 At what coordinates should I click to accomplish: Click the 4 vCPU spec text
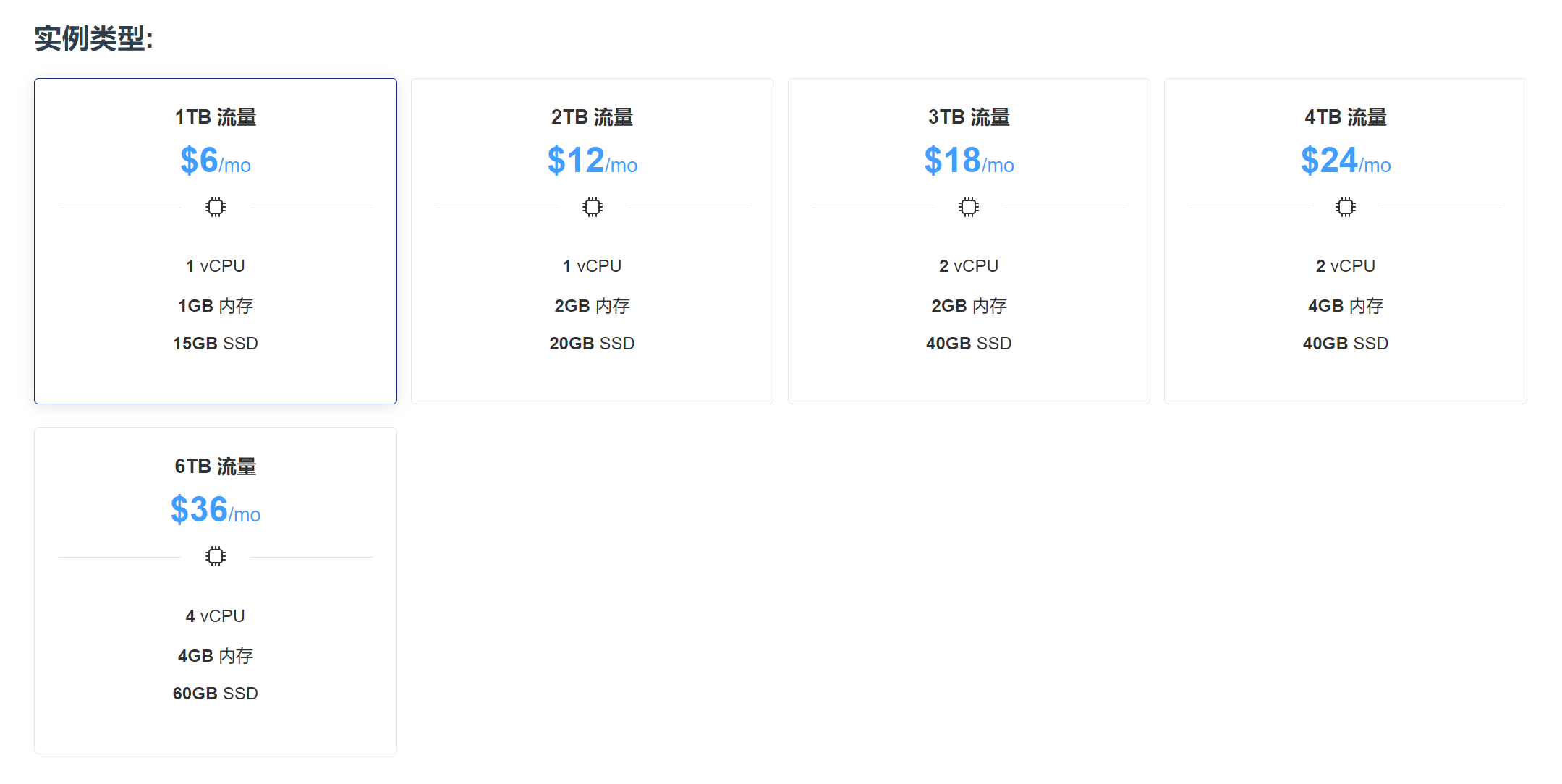pos(216,616)
